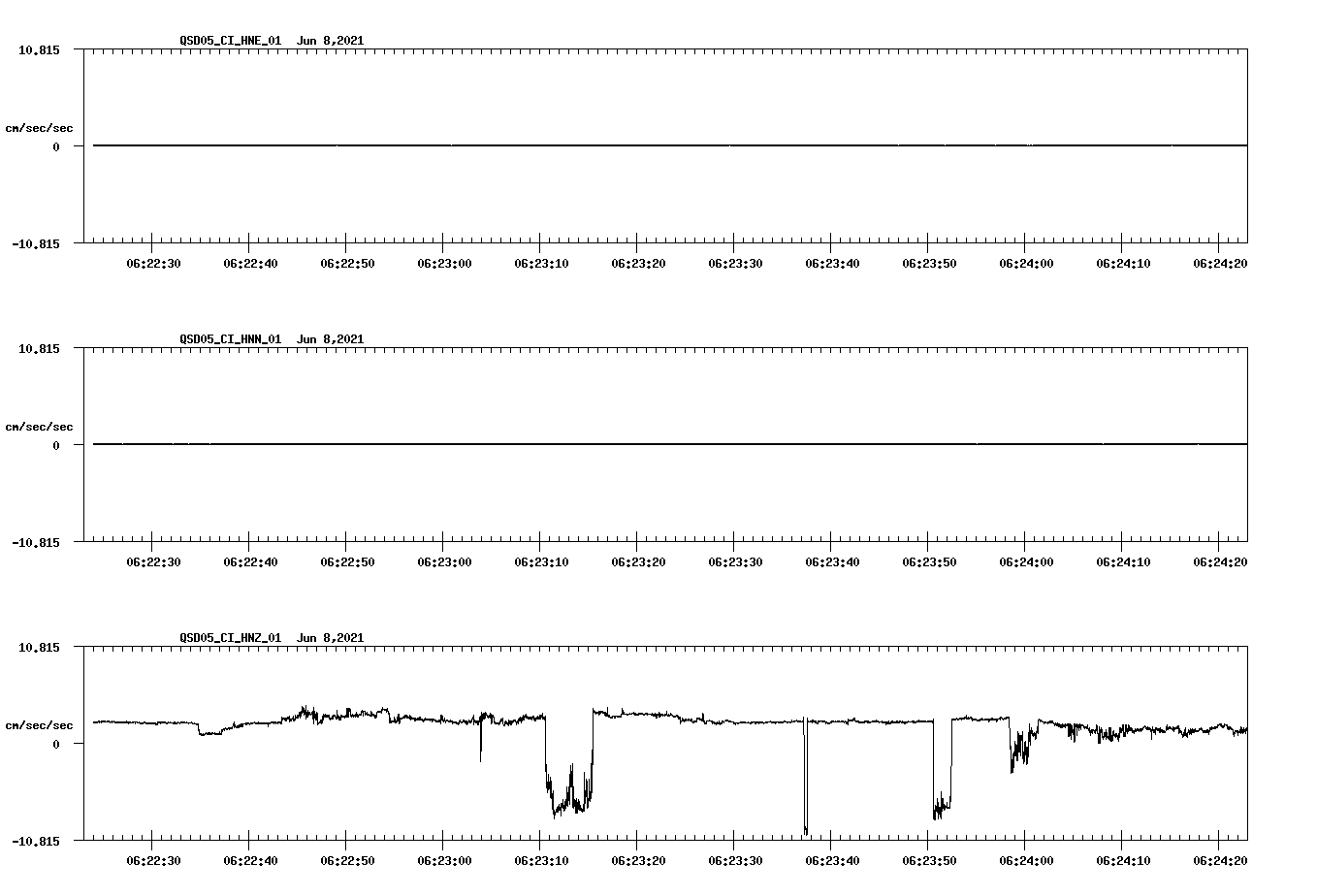Viewport: 1317px width, 896px height.
Task: Click the 0 axis label on HNE plot
Action: coord(56,147)
